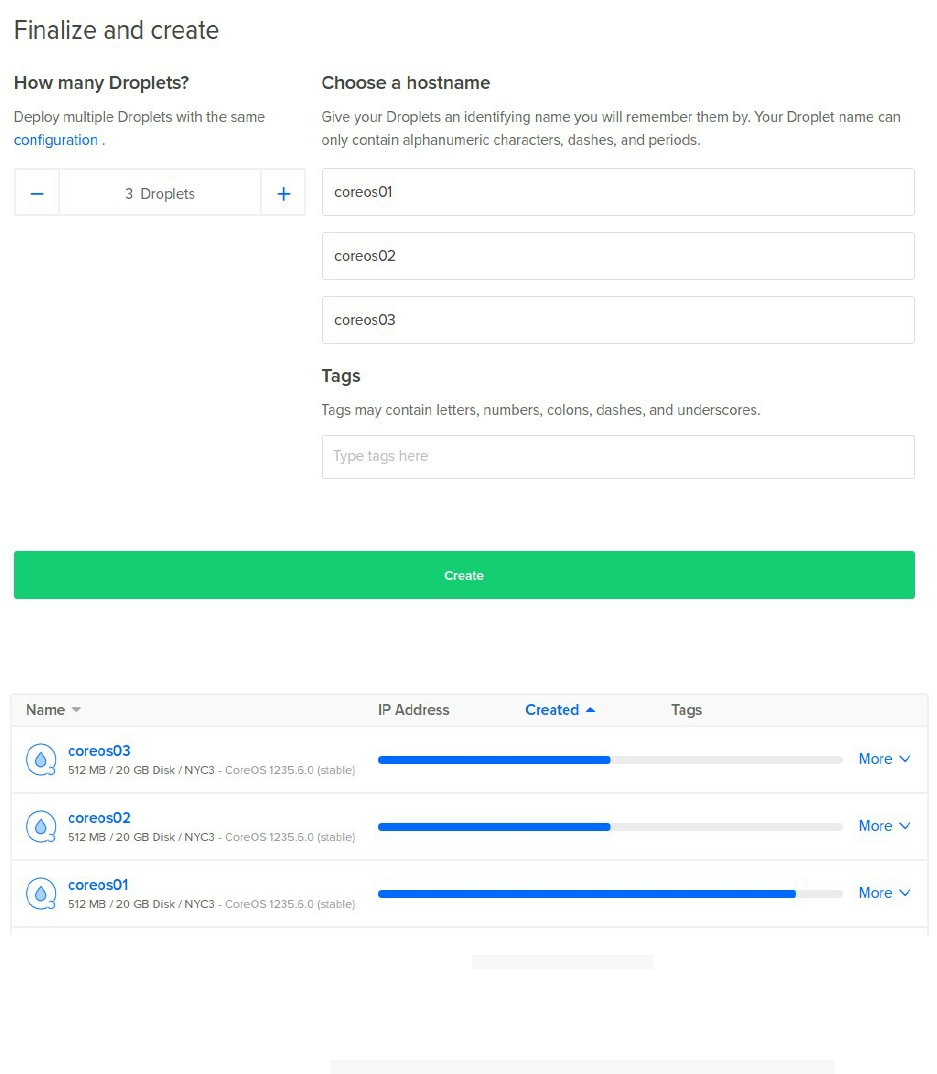Viewport: 937px width, 1074px height.
Task: Expand More menu for coreos01
Action: click(x=884, y=893)
